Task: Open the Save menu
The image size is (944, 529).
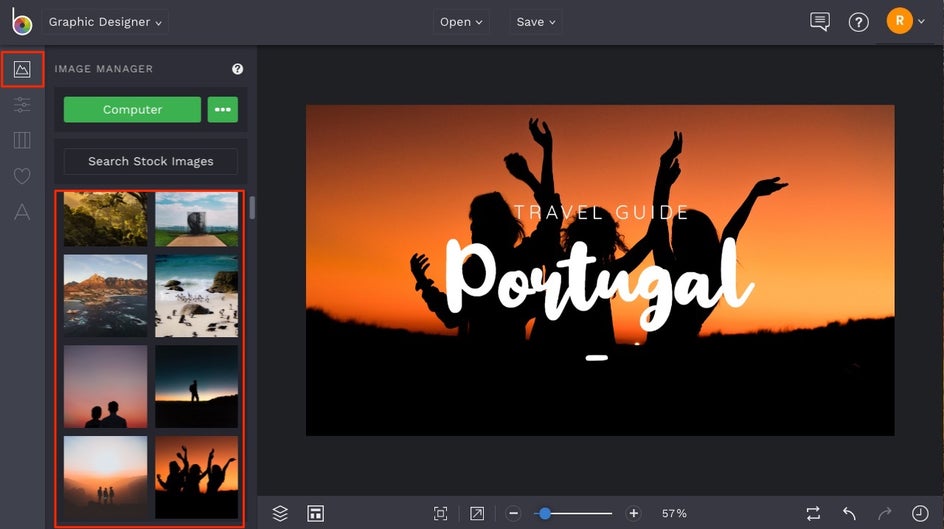Action: (x=536, y=22)
